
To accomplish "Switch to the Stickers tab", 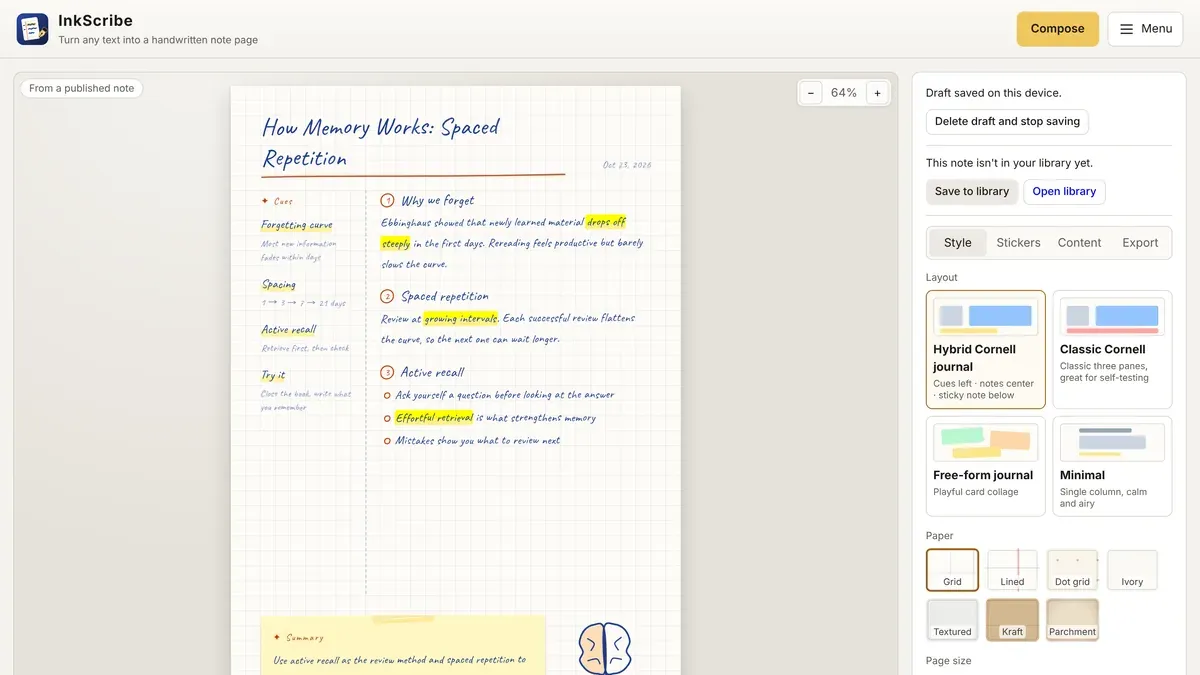I will 1018,243.
